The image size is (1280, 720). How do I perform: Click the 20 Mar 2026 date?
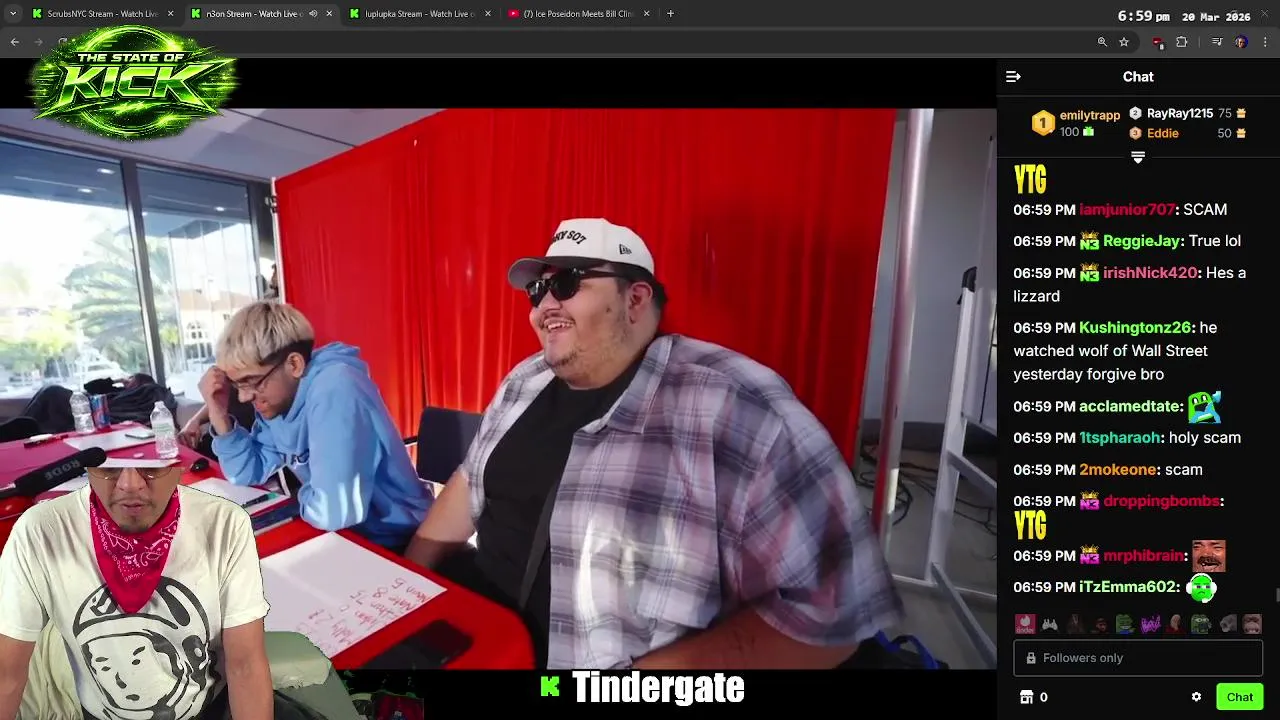(x=1216, y=16)
